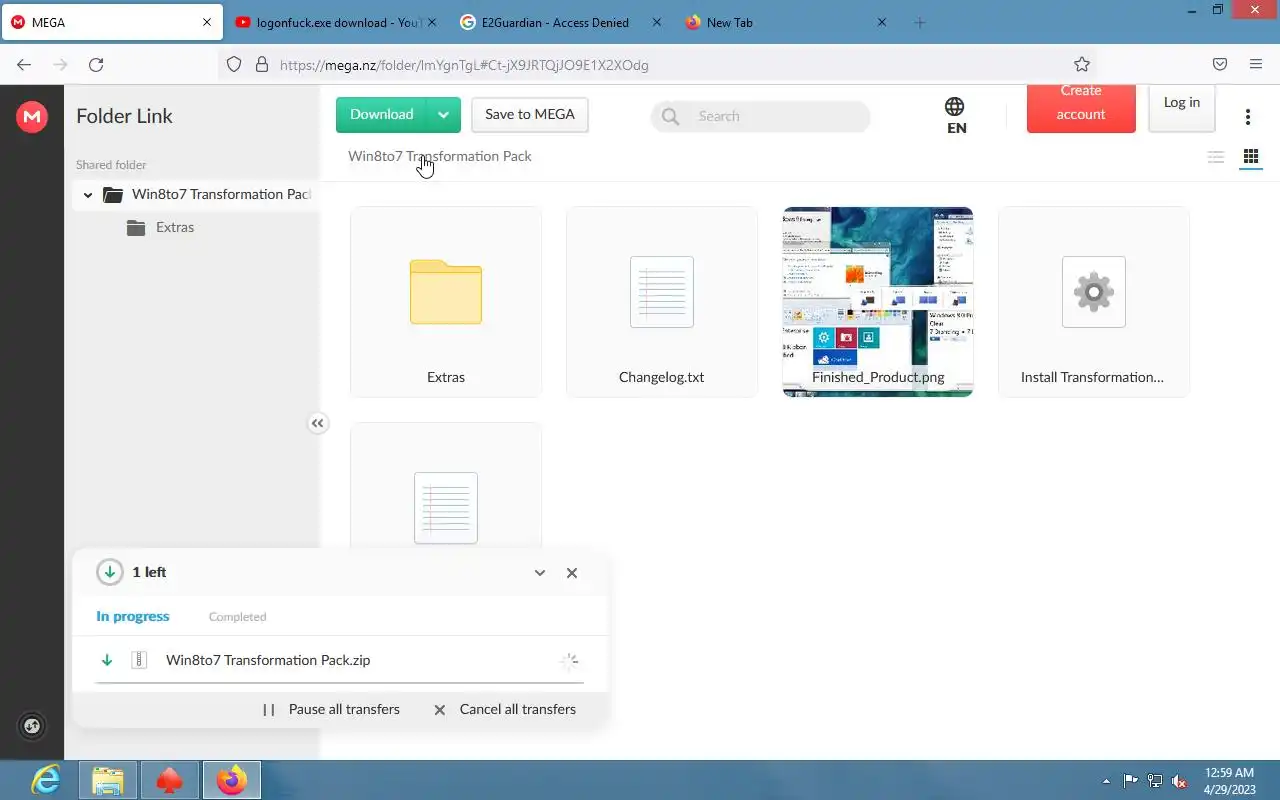Click the taskbar clock showing 12:59 AM
The height and width of the screenshot is (800, 1280).
(x=1229, y=781)
